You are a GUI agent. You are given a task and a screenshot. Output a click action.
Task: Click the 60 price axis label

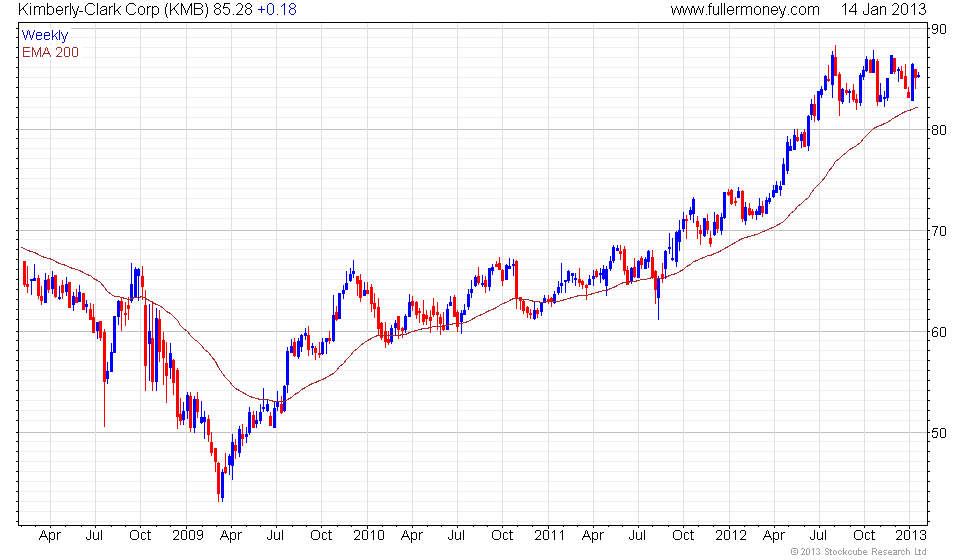939,332
